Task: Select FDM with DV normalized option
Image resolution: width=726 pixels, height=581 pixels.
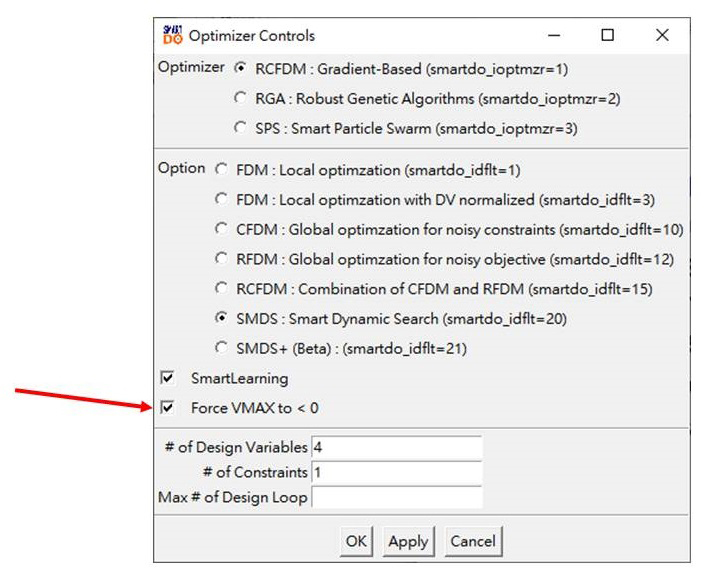Action: pos(221,199)
